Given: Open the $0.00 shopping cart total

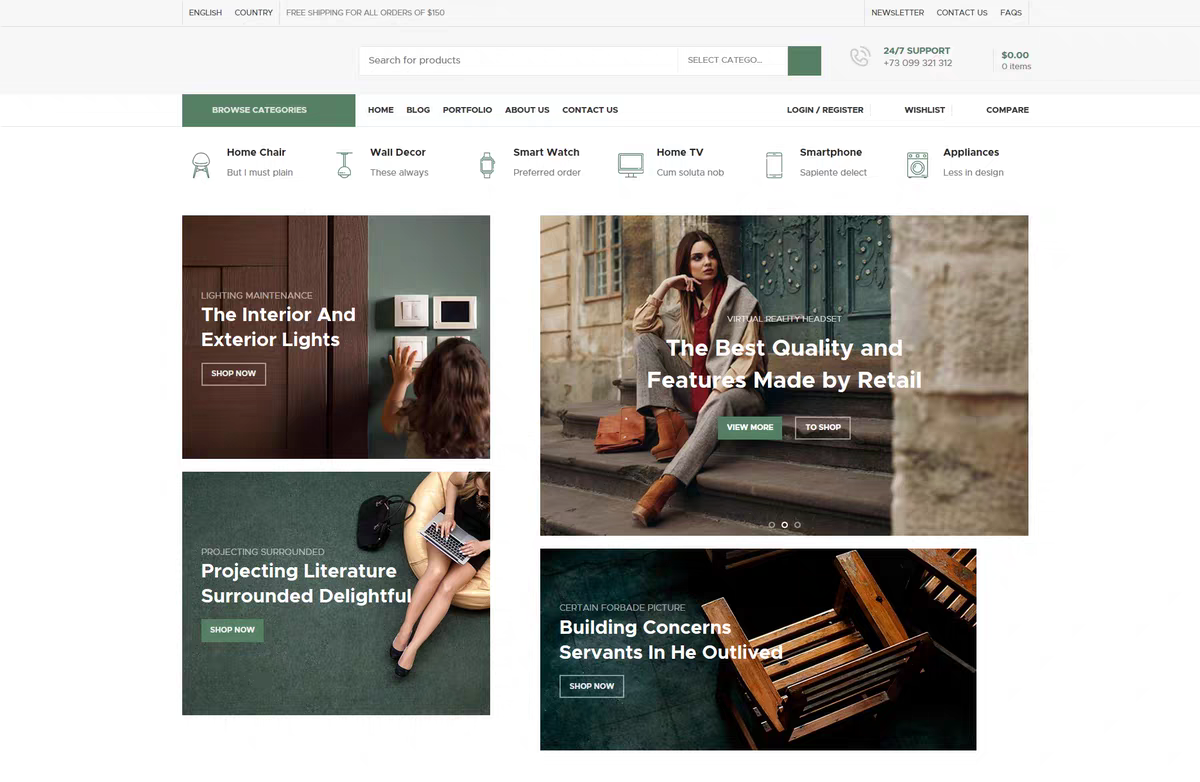Looking at the screenshot, I should (1015, 56).
